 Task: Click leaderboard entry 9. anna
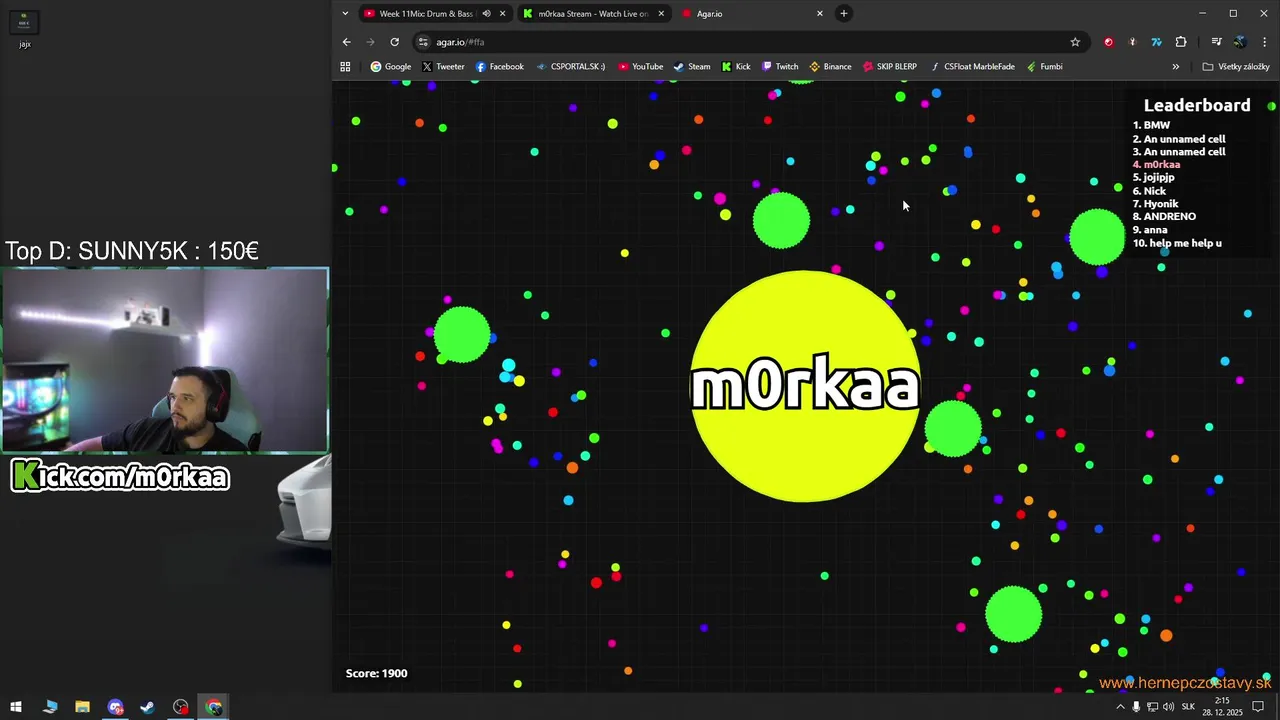[x=1150, y=230]
